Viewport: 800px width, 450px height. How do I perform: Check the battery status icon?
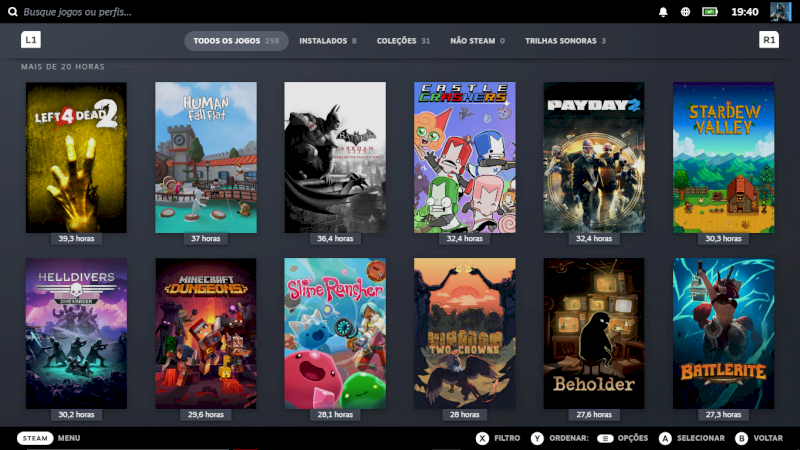(710, 12)
